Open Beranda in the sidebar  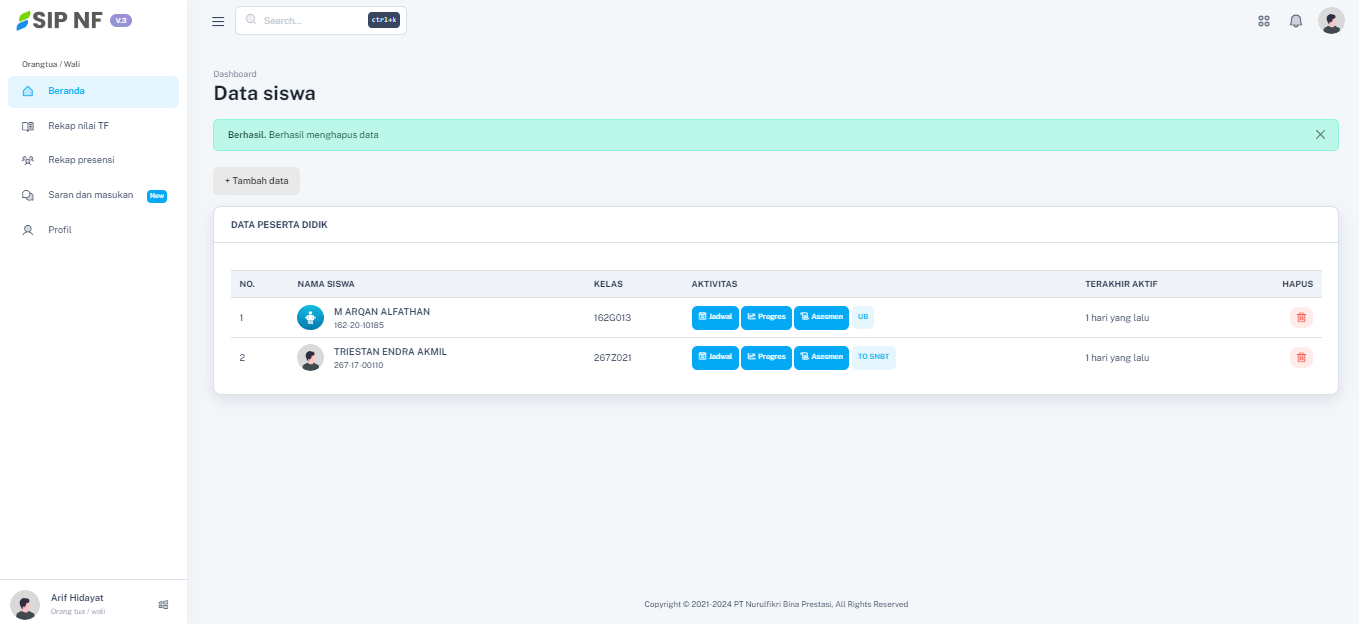(93, 91)
